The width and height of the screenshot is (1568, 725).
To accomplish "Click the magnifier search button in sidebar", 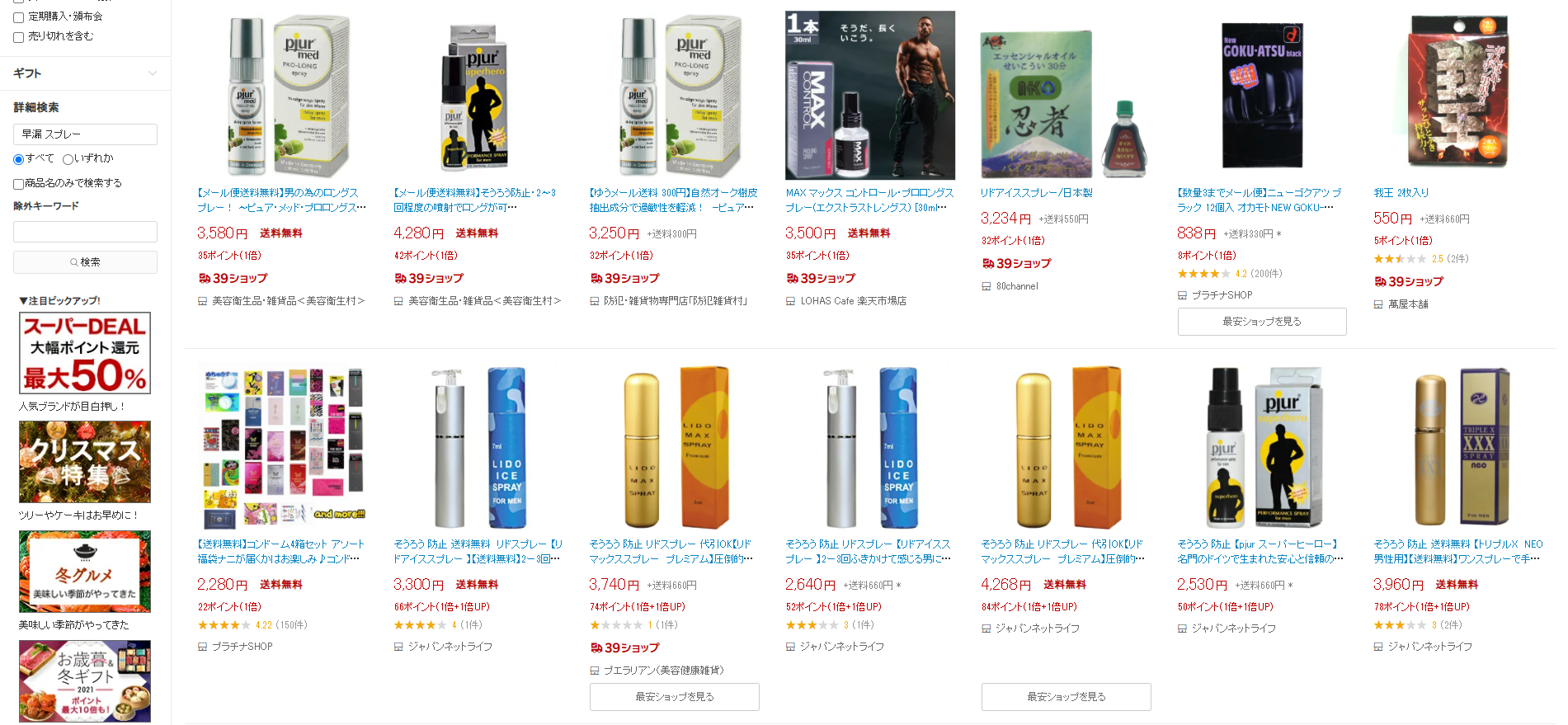I will click(x=85, y=262).
